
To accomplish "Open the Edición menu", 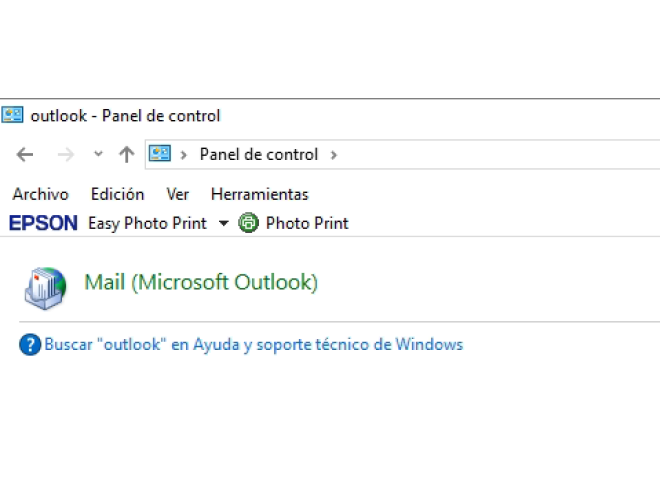I will click(117, 194).
